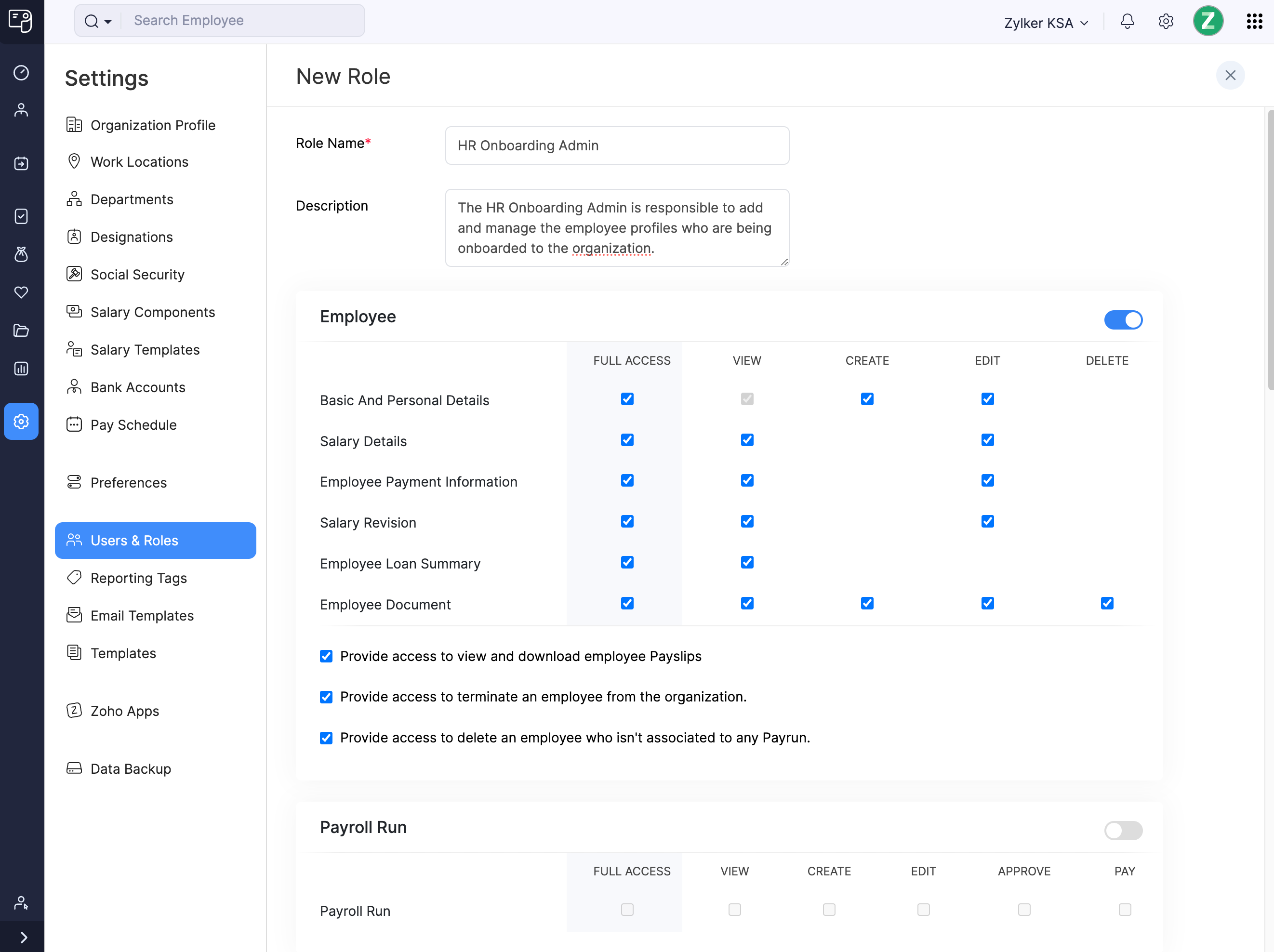The image size is (1274, 952).
Task: Open the approvals checkmark icon in left rail
Action: point(21,216)
